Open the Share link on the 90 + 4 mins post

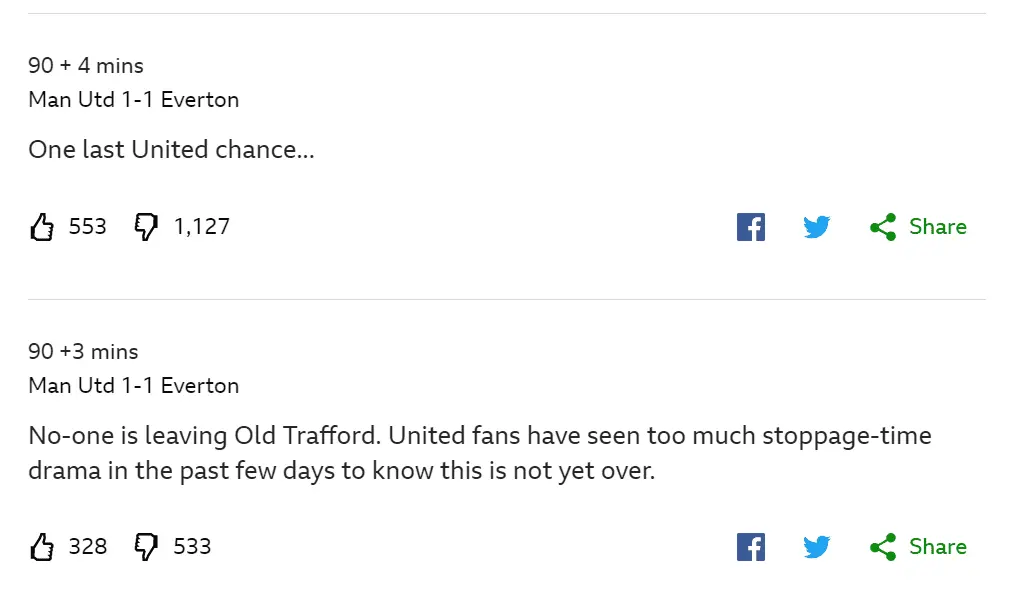click(937, 227)
